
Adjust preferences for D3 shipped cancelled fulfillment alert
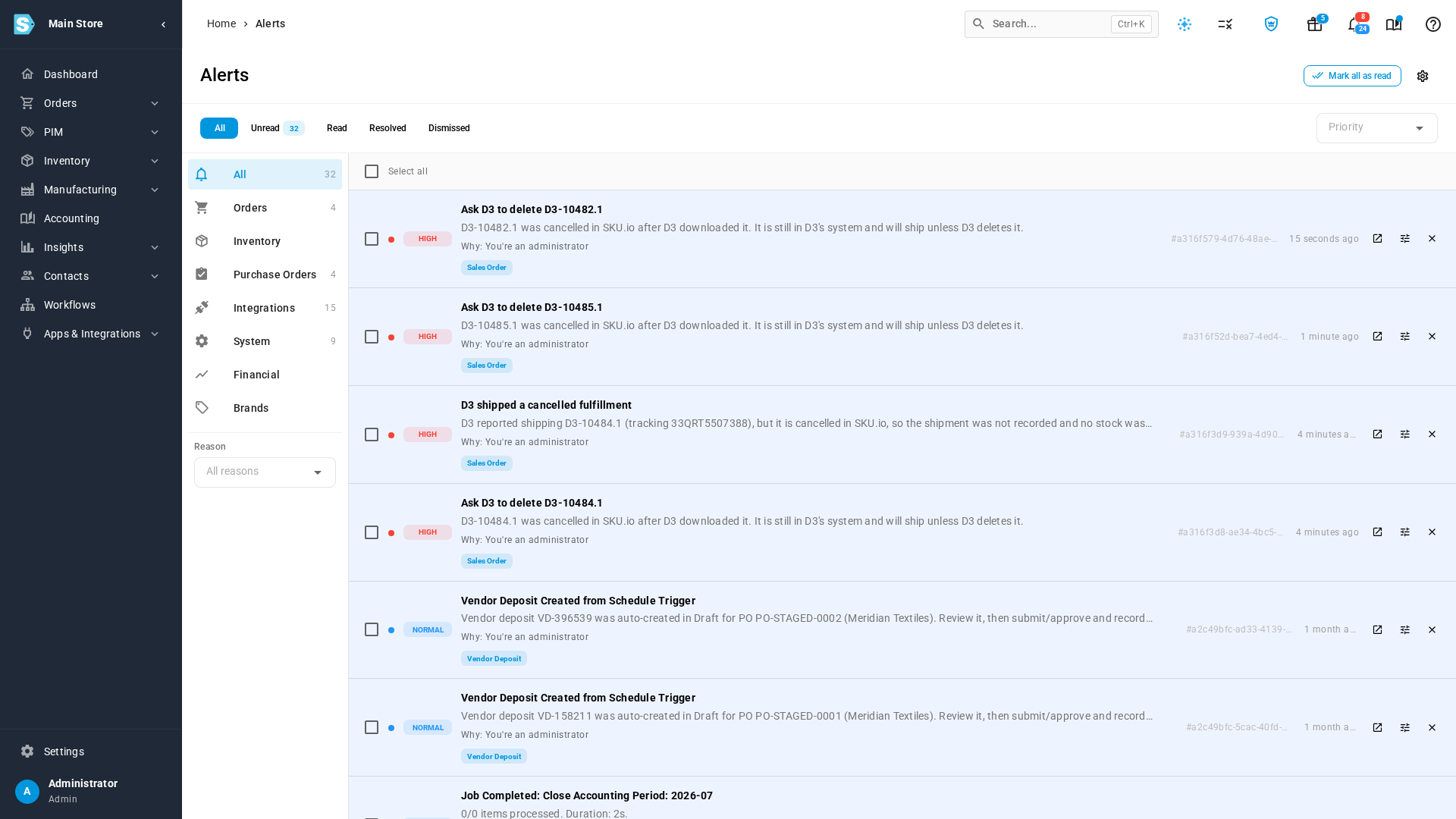pyautogui.click(x=1404, y=435)
